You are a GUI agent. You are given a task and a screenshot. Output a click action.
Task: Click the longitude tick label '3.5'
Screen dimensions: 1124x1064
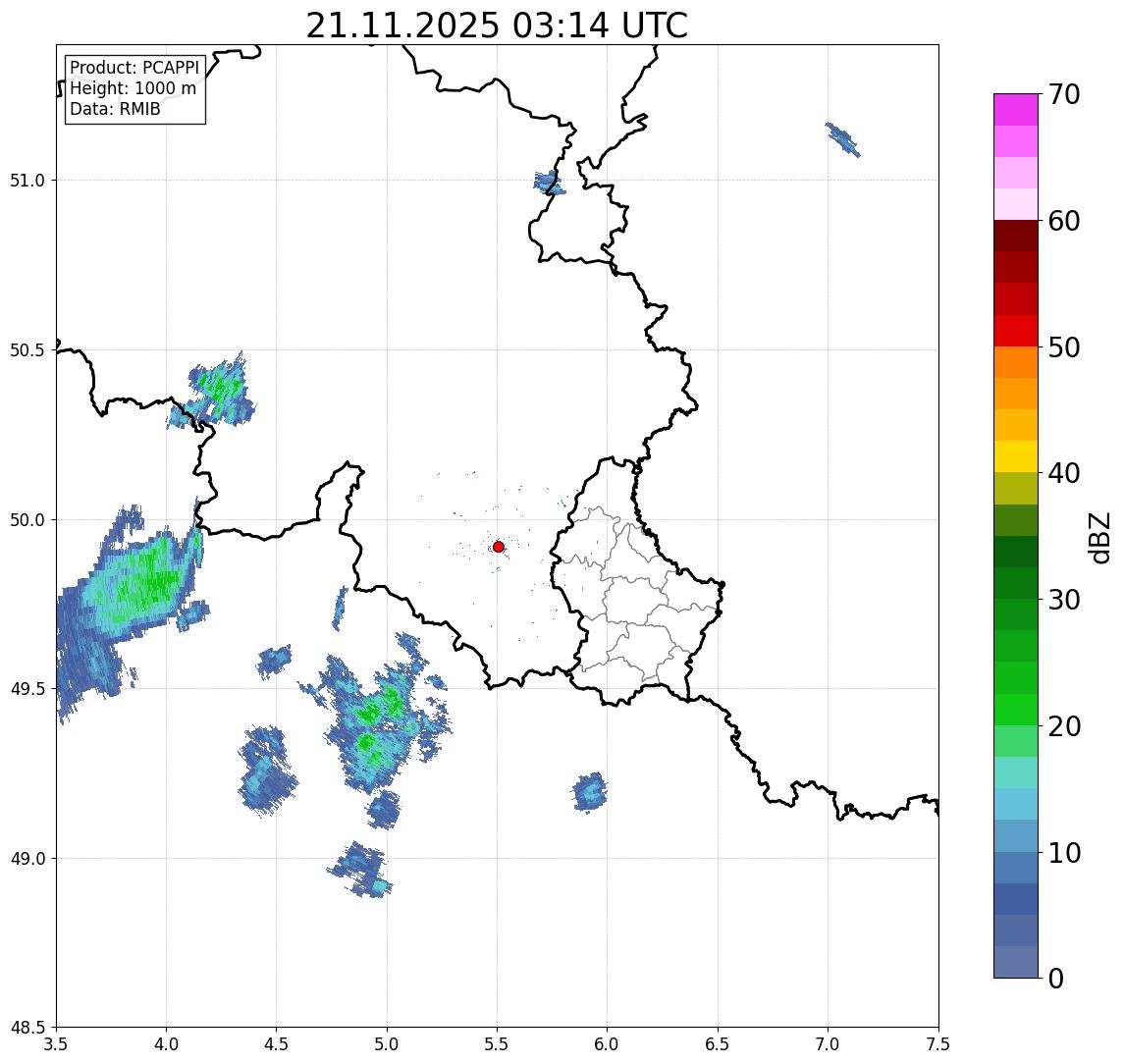56,1044
